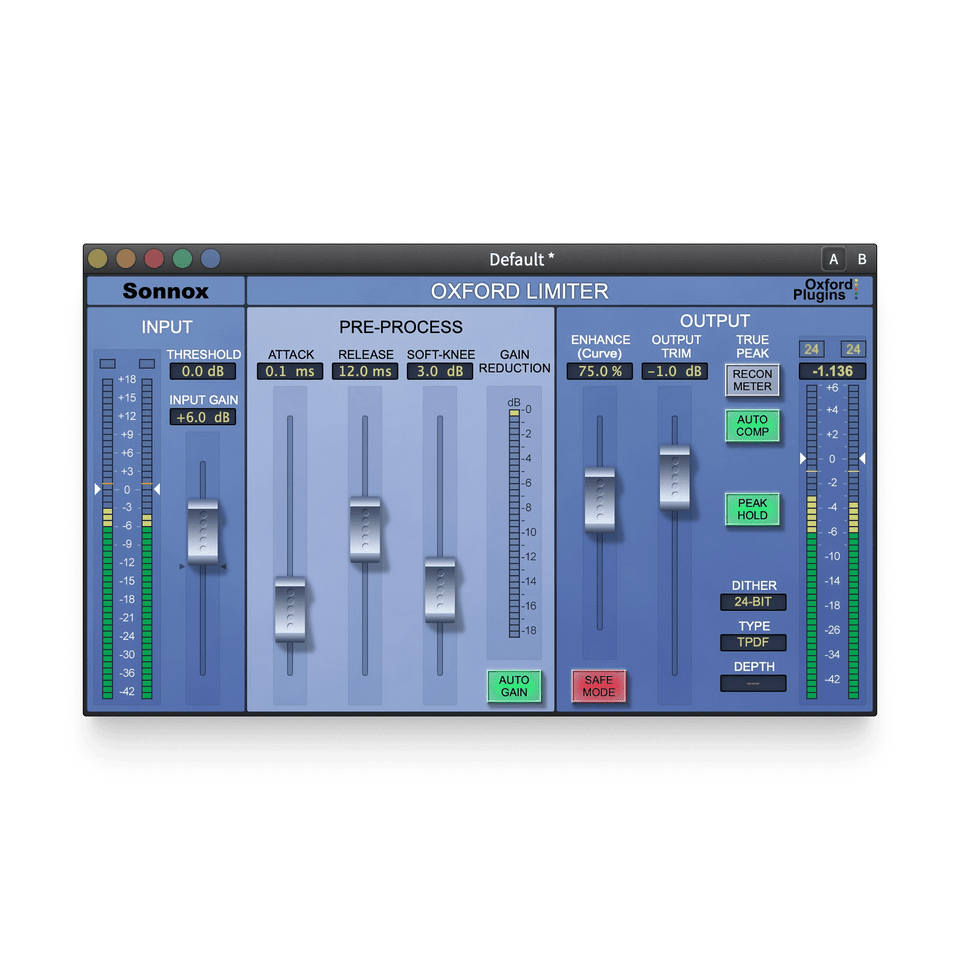
Task: Click the THRESHOLD value box
Action: pos(204,371)
